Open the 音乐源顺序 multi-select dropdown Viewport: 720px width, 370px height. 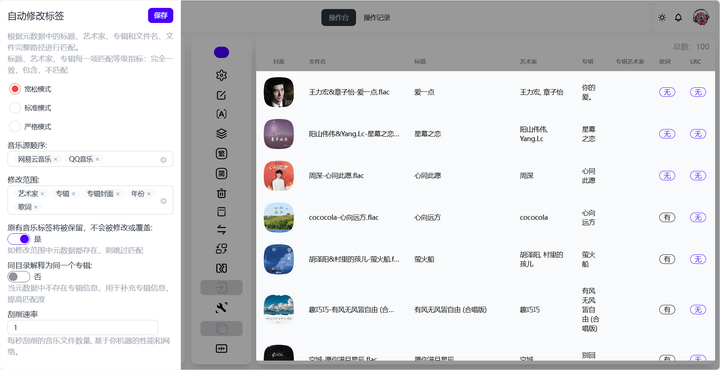point(90,159)
